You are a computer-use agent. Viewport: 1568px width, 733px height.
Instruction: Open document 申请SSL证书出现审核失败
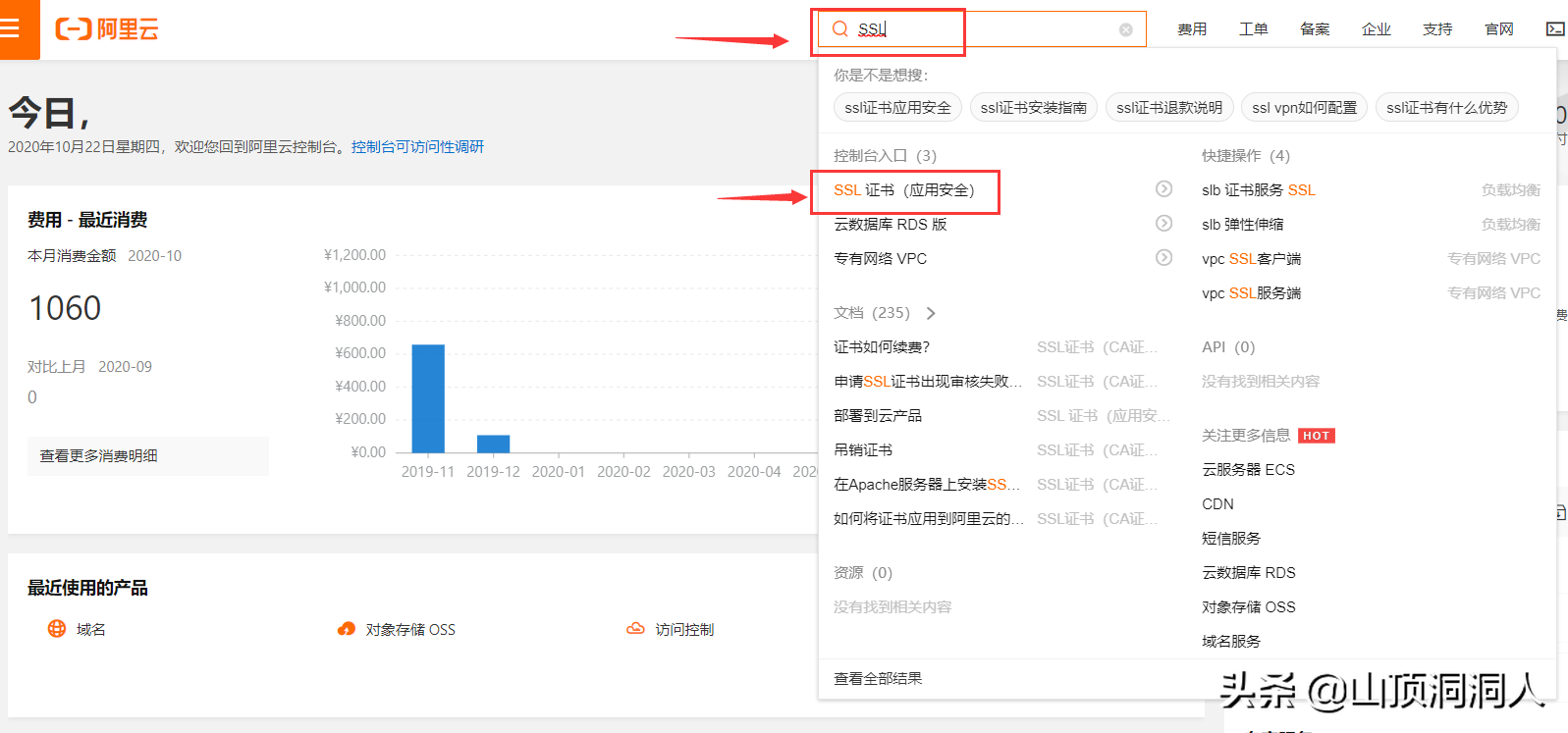928,382
